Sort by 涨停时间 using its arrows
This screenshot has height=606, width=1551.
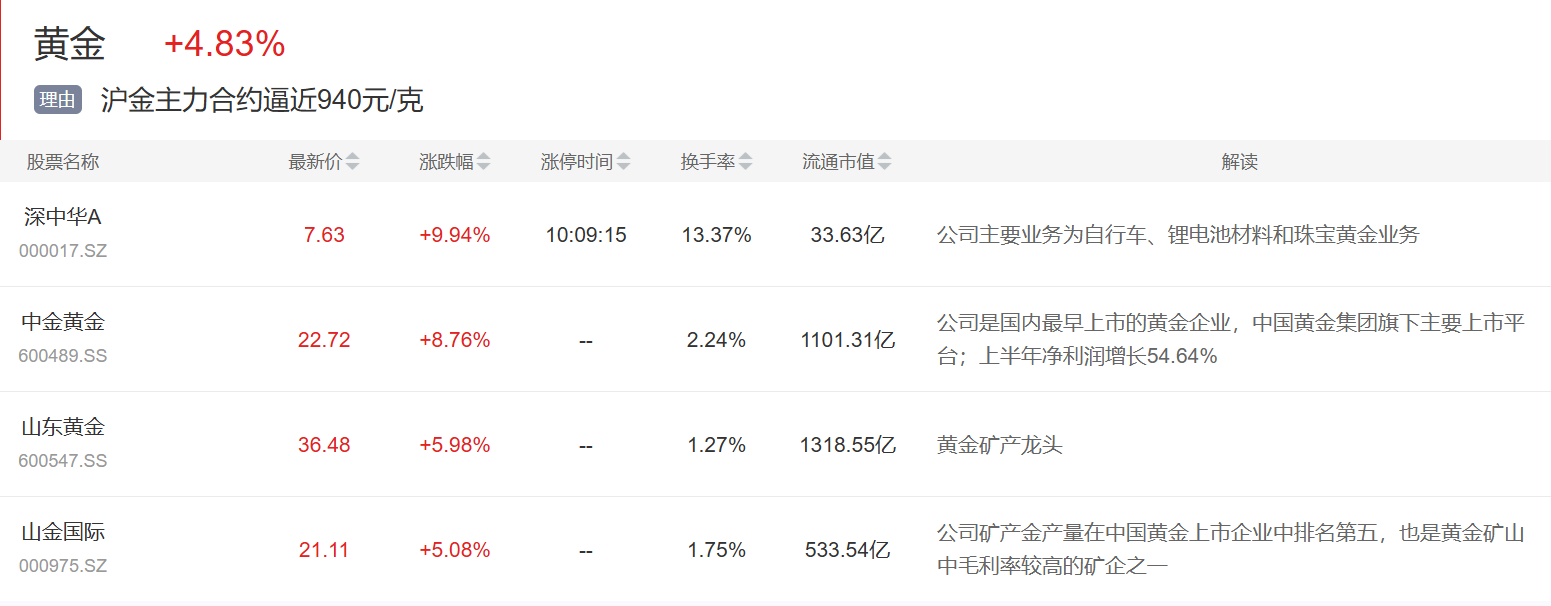click(x=624, y=162)
